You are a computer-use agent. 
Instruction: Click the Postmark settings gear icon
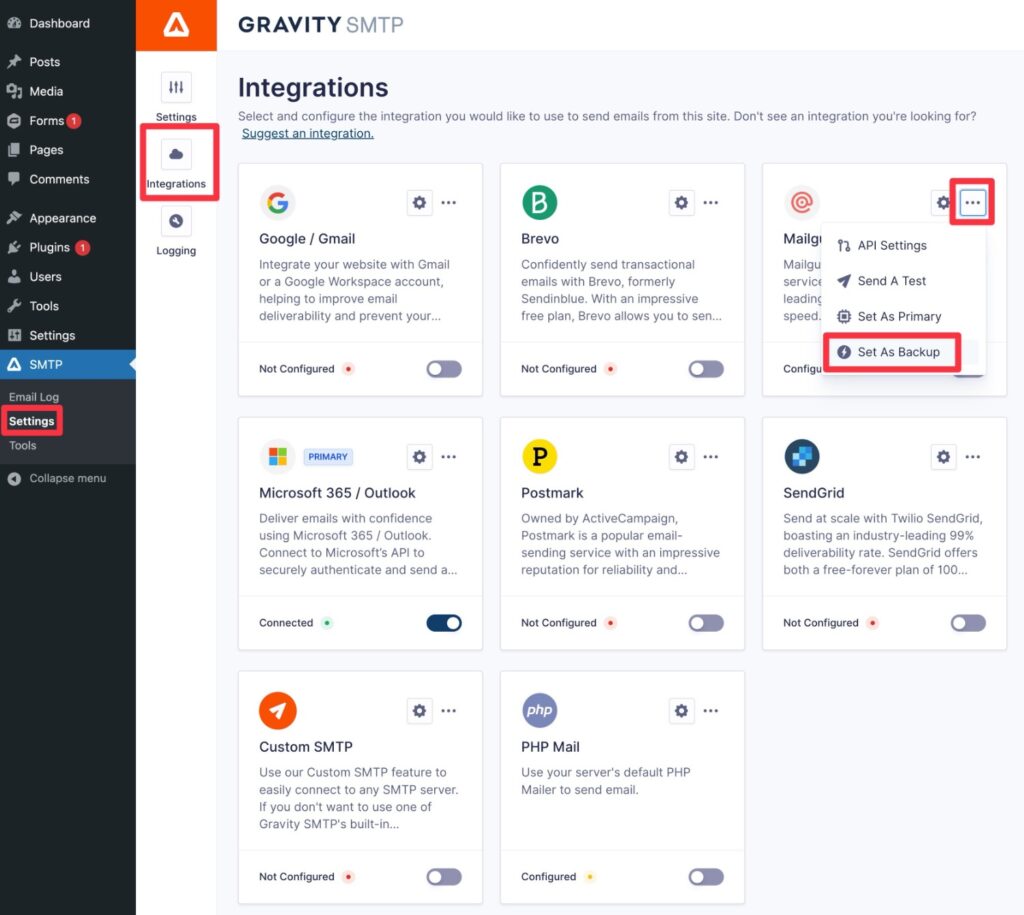[681, 456]
